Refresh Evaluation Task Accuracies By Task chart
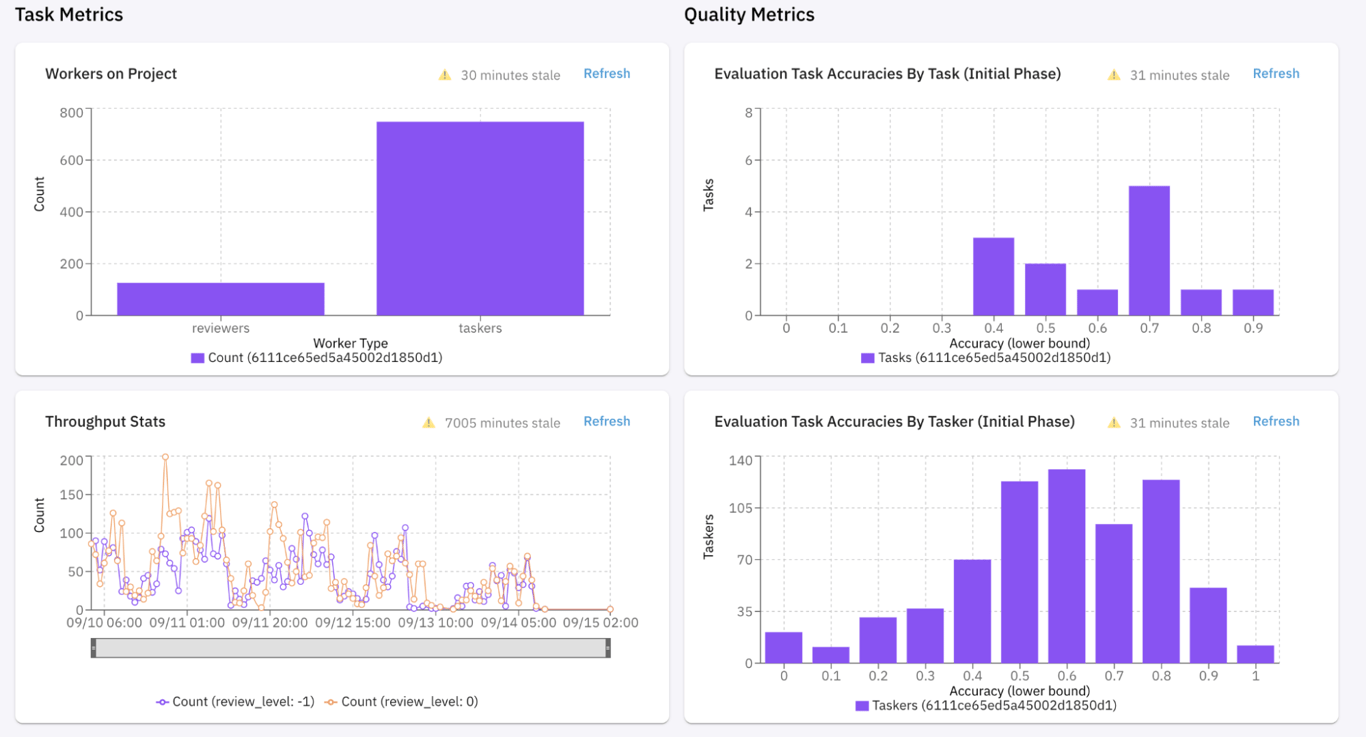This screenshot has height=737, width=1366. click(1275, 74)
